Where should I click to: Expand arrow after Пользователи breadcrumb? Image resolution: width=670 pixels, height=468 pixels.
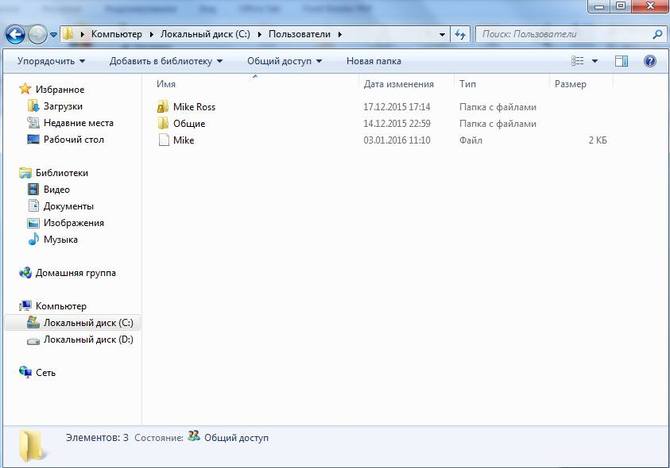coord(340,35)
